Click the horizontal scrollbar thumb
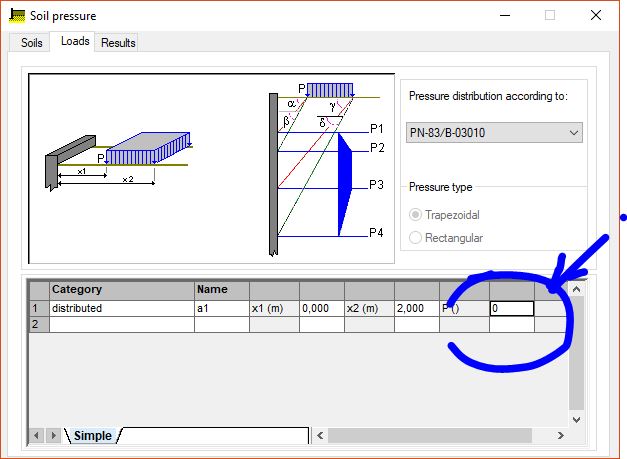The height and width of the screenshot is (459, 627). coord(430,435)
